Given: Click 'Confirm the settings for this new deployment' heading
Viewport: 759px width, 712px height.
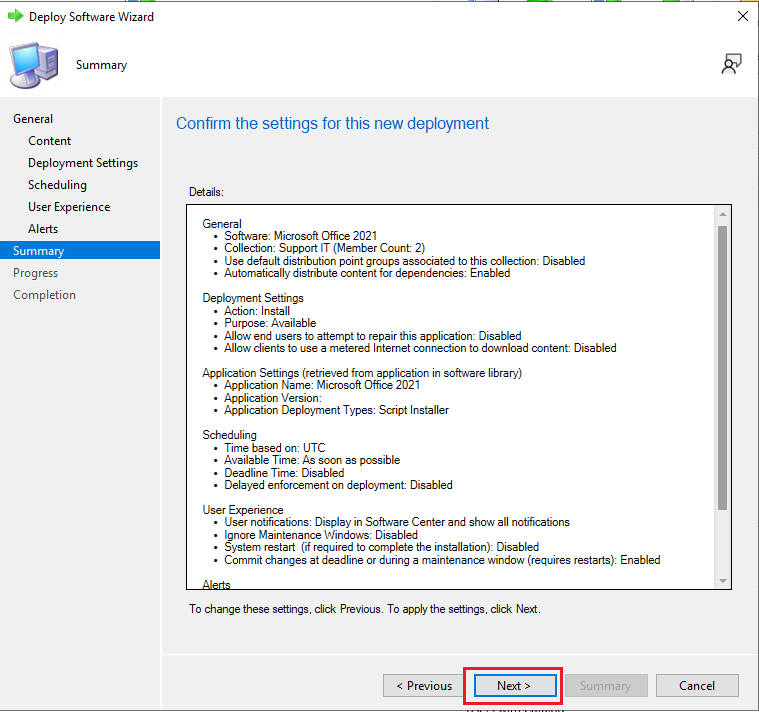Looking at the screenshot, I should pyautogui.click(x=333, y=123).
